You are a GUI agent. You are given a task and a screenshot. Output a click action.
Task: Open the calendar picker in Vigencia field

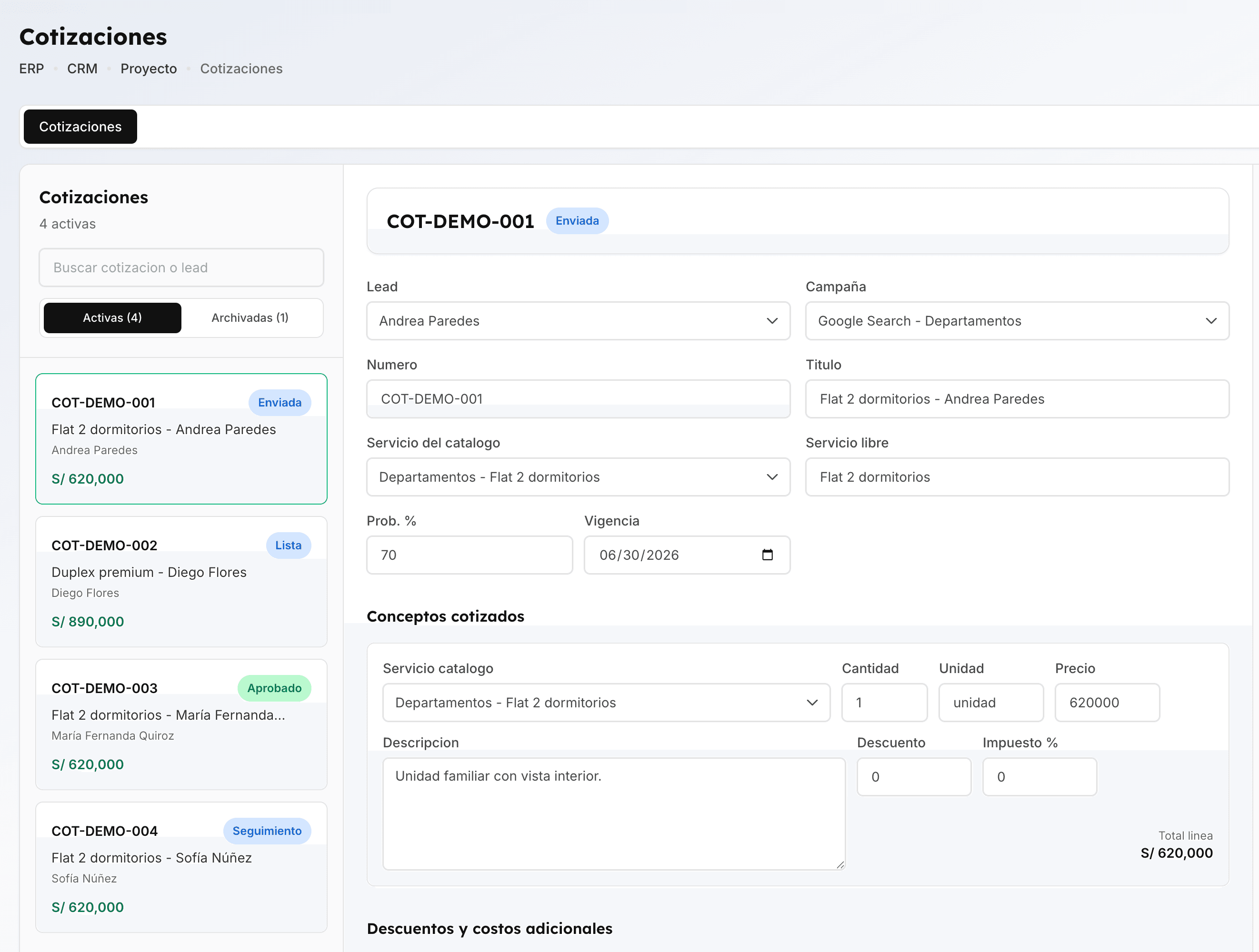(x=767, y=555)
